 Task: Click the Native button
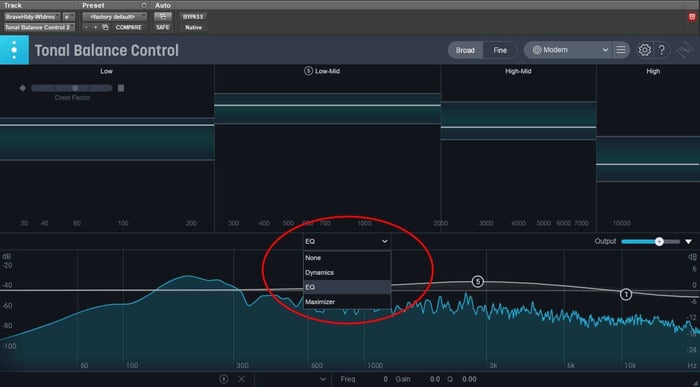pyautogui.click(x=193, y=27)
